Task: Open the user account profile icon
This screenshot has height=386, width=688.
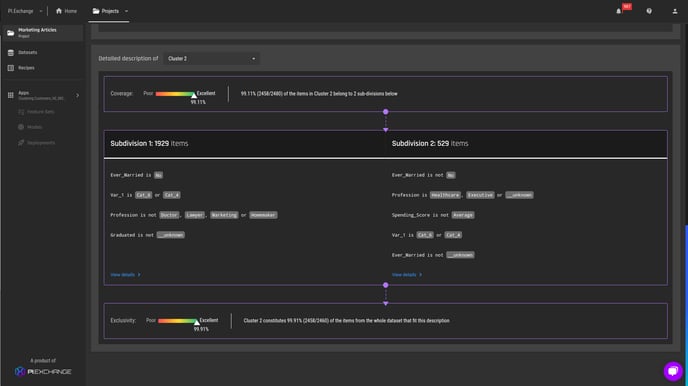Action: (x=675, y=11)
